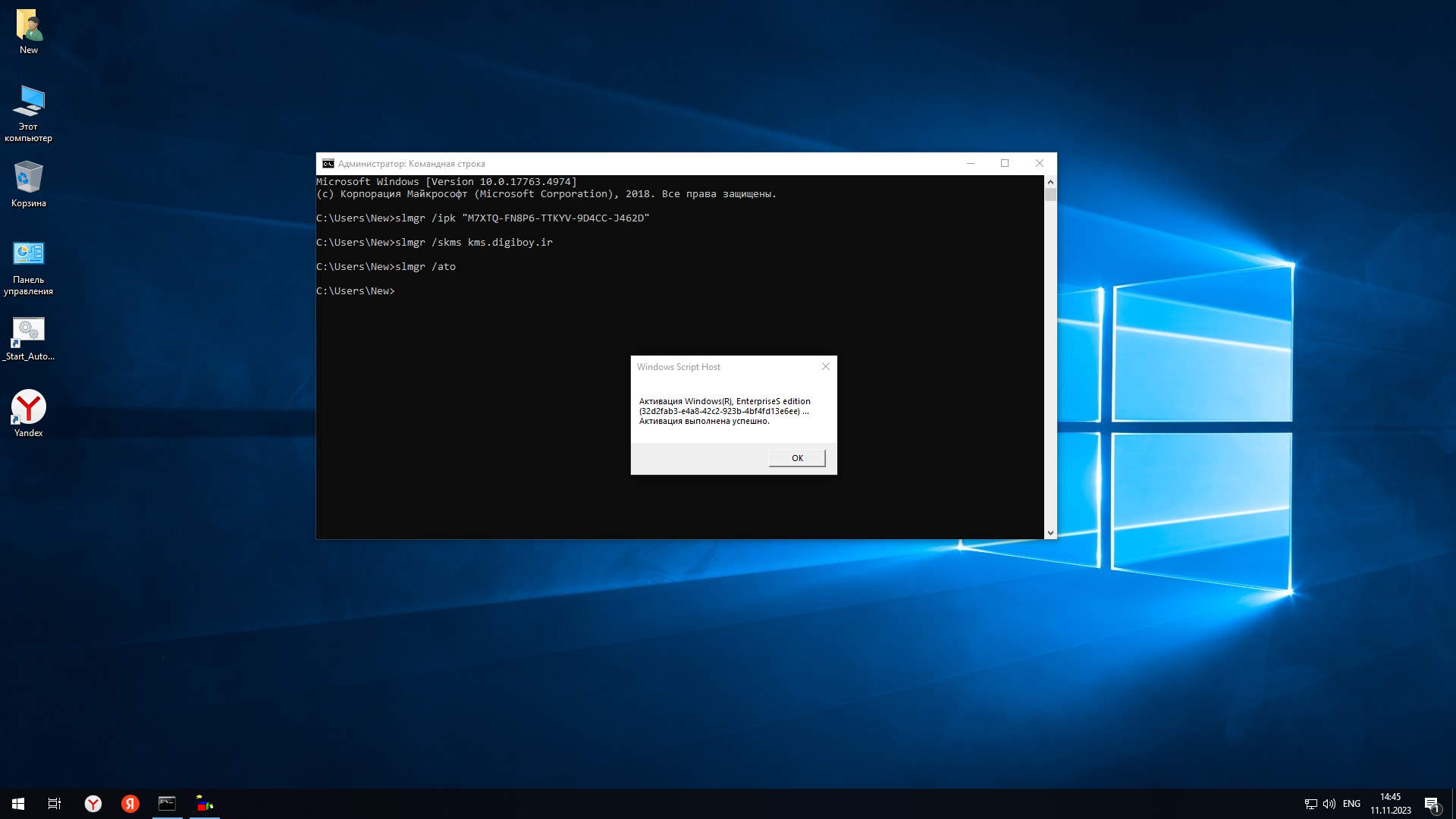Click the colorful taskbar app icon
Screen dimensions: 1456x819
[205, 804]
